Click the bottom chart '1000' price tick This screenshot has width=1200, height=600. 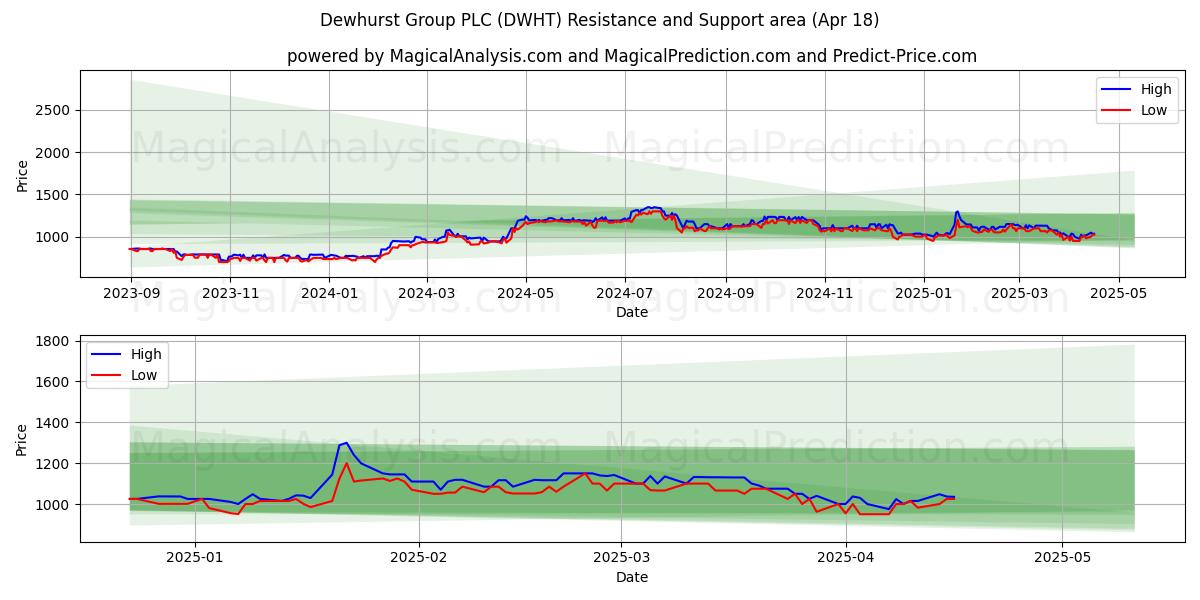pyautogui.click(x=54, y=505)
